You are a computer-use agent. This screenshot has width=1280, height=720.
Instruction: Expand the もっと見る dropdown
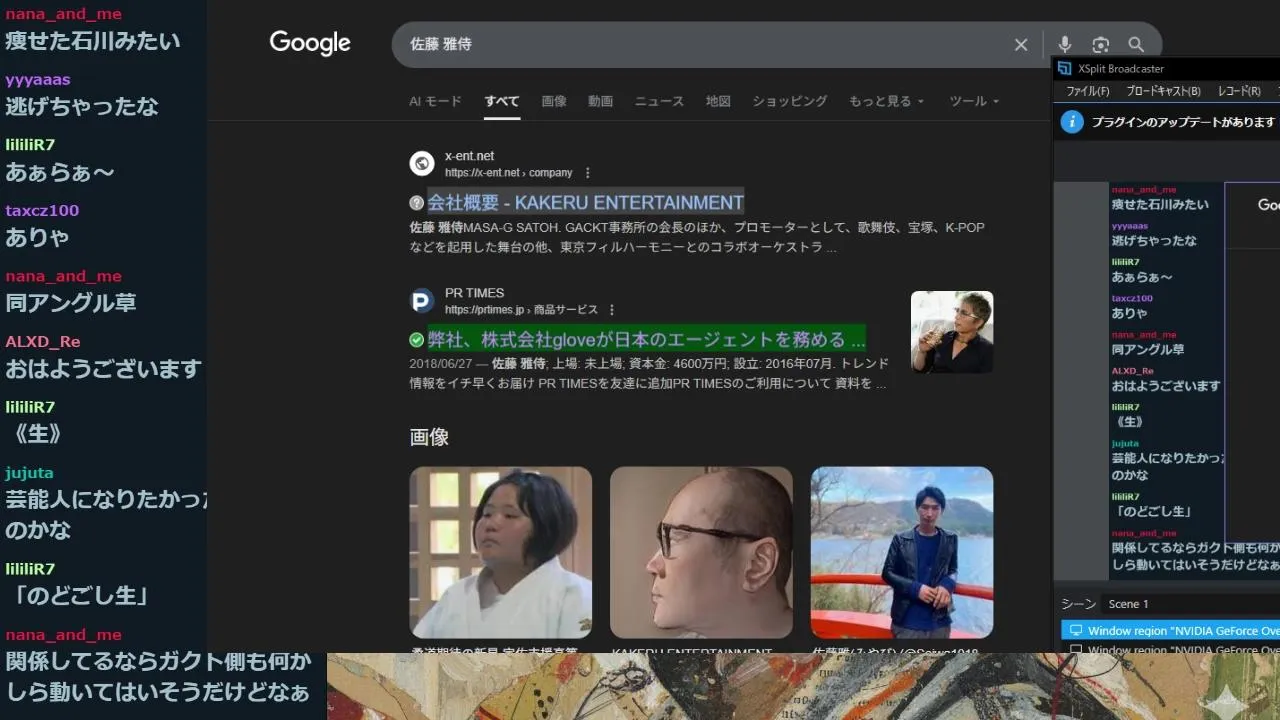(x=886, y=101)
